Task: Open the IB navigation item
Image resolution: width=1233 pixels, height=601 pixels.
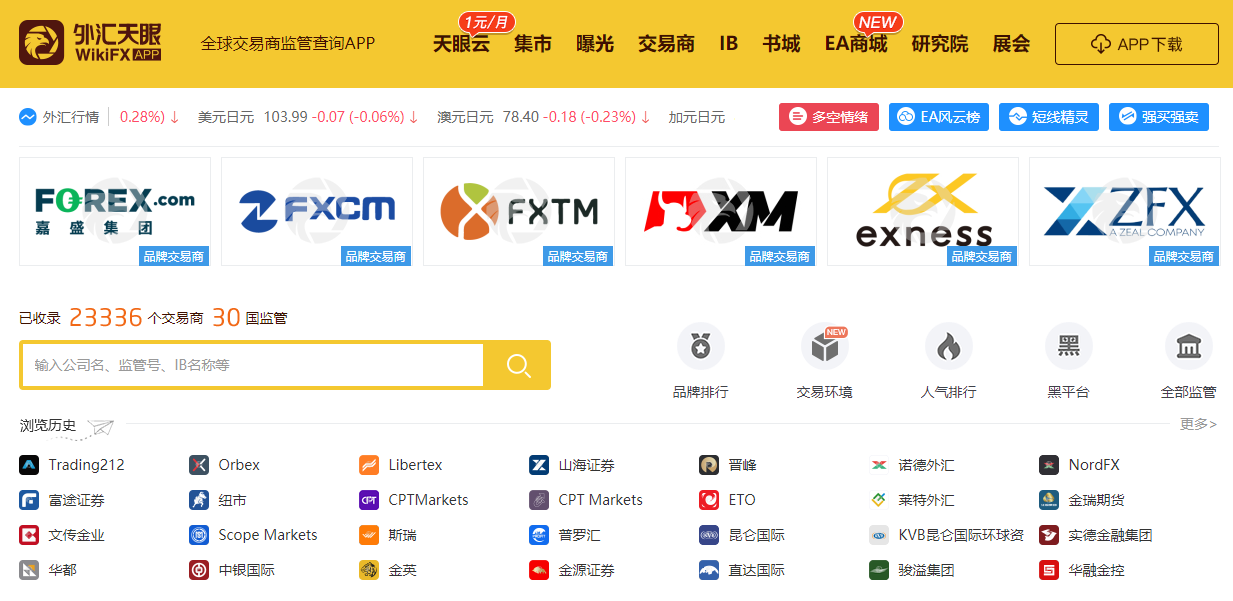Action: tap(728, 44)
